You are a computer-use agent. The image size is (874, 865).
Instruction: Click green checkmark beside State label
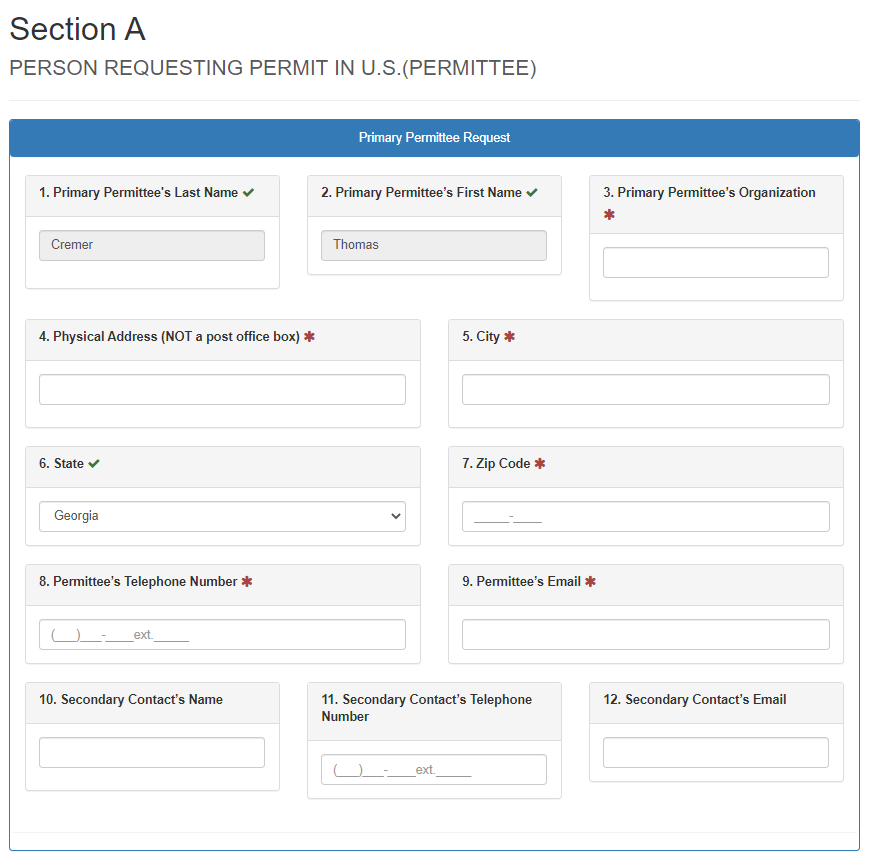(94, 464)
